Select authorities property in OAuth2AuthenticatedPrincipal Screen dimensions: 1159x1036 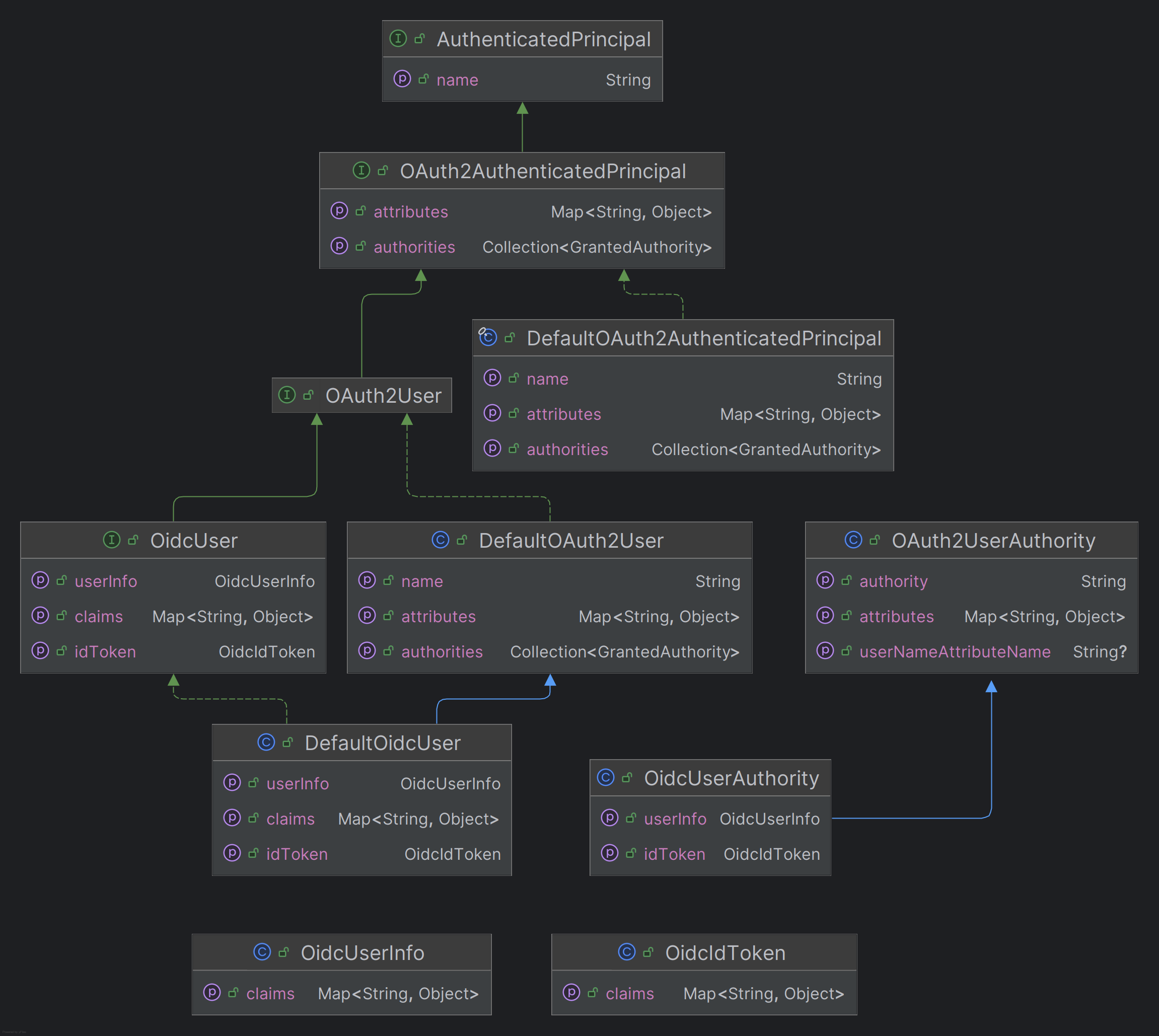click(414, 247)
